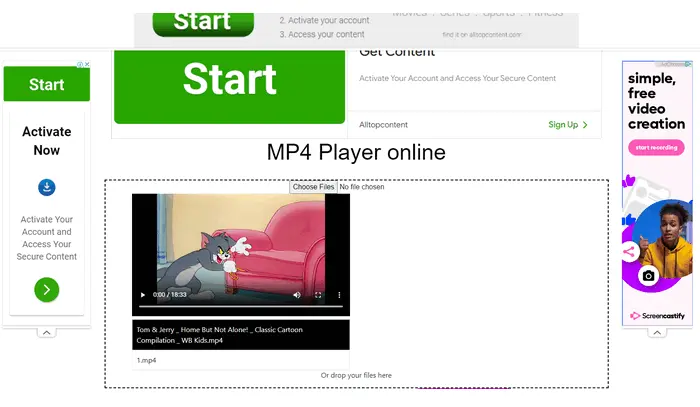This screenshot has width=700, height=407.
Task: Enter fullscreen mode on the video player
Action: [319, 295]
